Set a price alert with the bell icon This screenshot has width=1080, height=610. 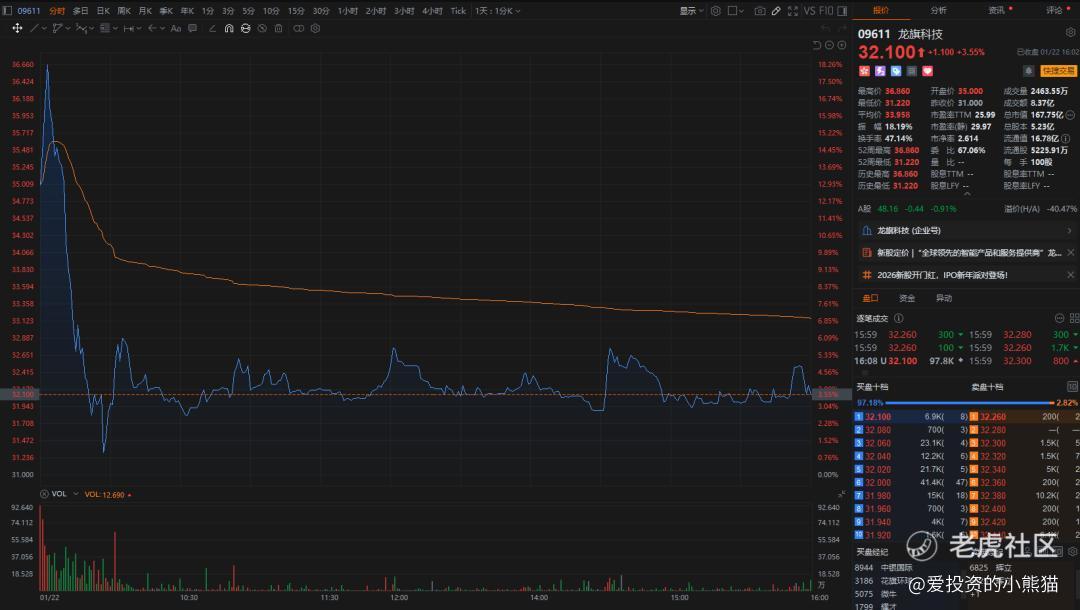[x=1028, y=71]
